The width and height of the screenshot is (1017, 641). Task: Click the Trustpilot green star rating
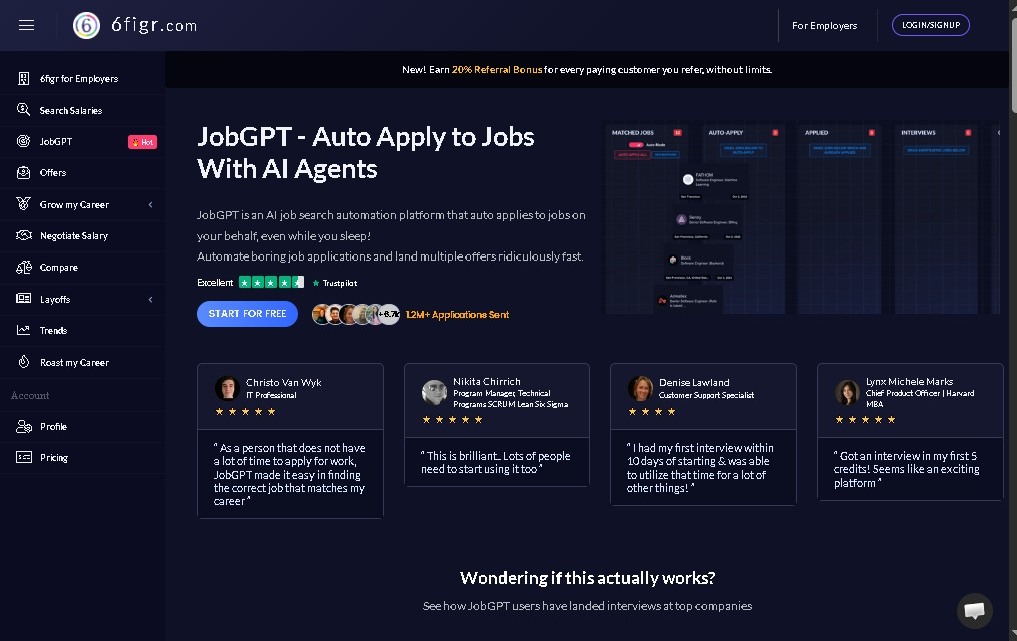[x=271, y=282]
